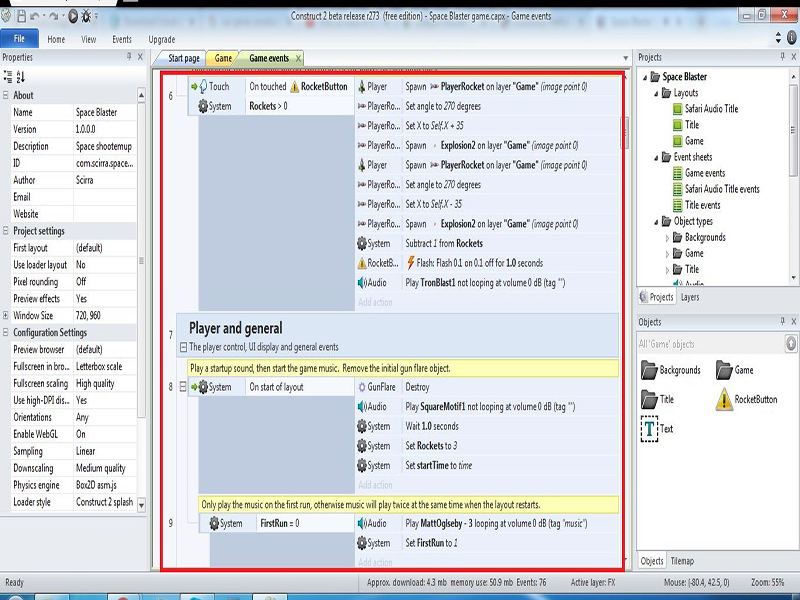The image size is (800, 600).
Task: Collapse the Space Blaster project node
Action: 645,77
